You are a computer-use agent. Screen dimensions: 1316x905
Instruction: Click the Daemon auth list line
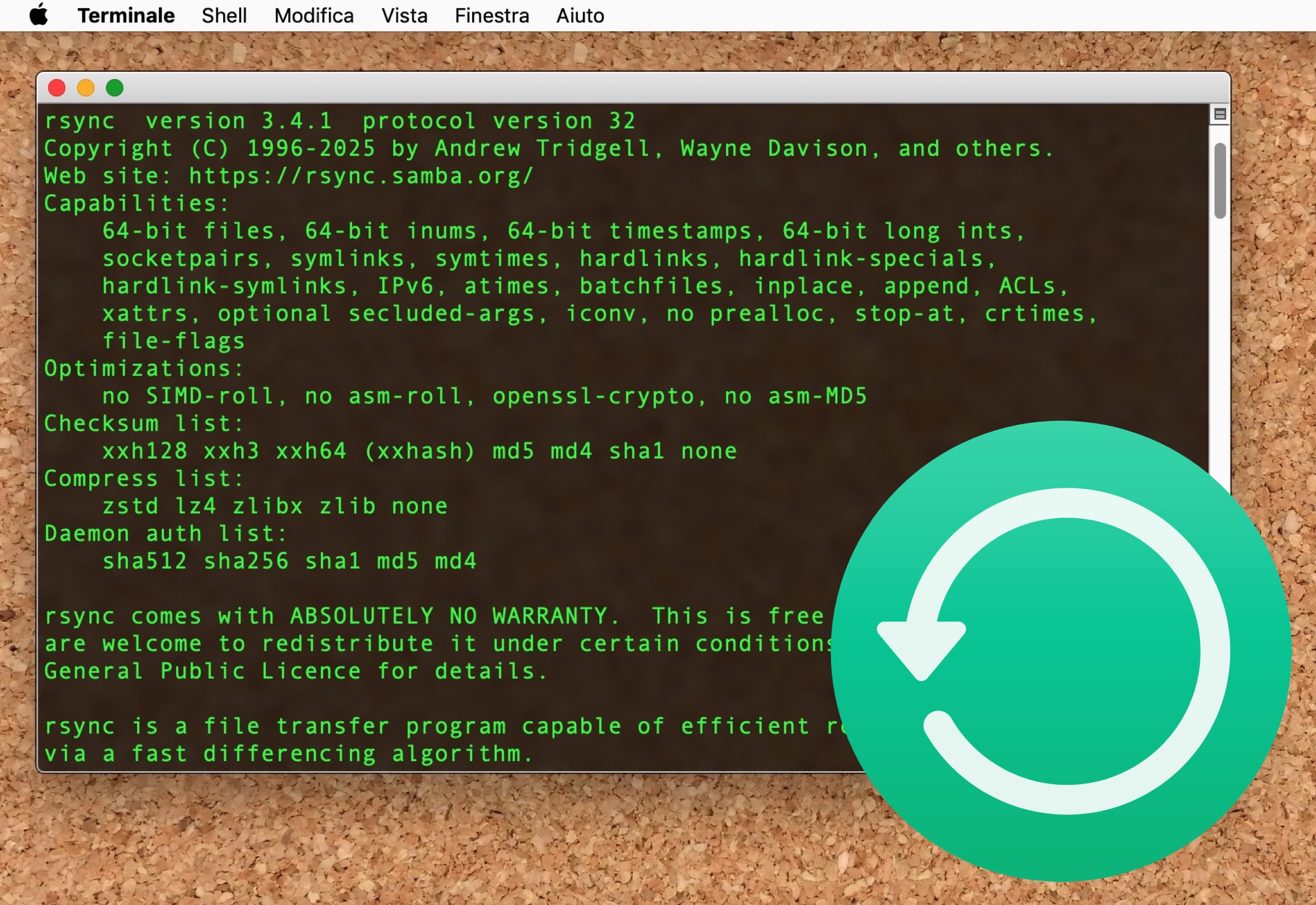pos(164,533)
